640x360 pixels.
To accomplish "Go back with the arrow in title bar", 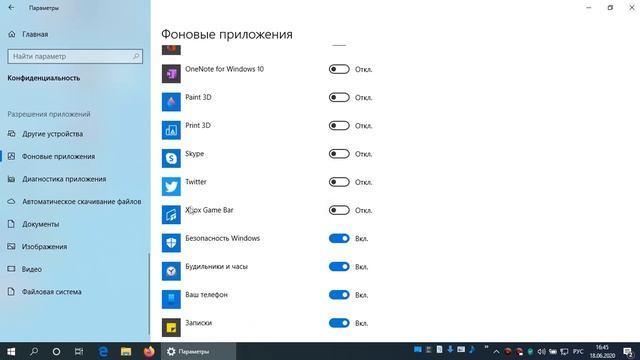I will click(11, 7).
